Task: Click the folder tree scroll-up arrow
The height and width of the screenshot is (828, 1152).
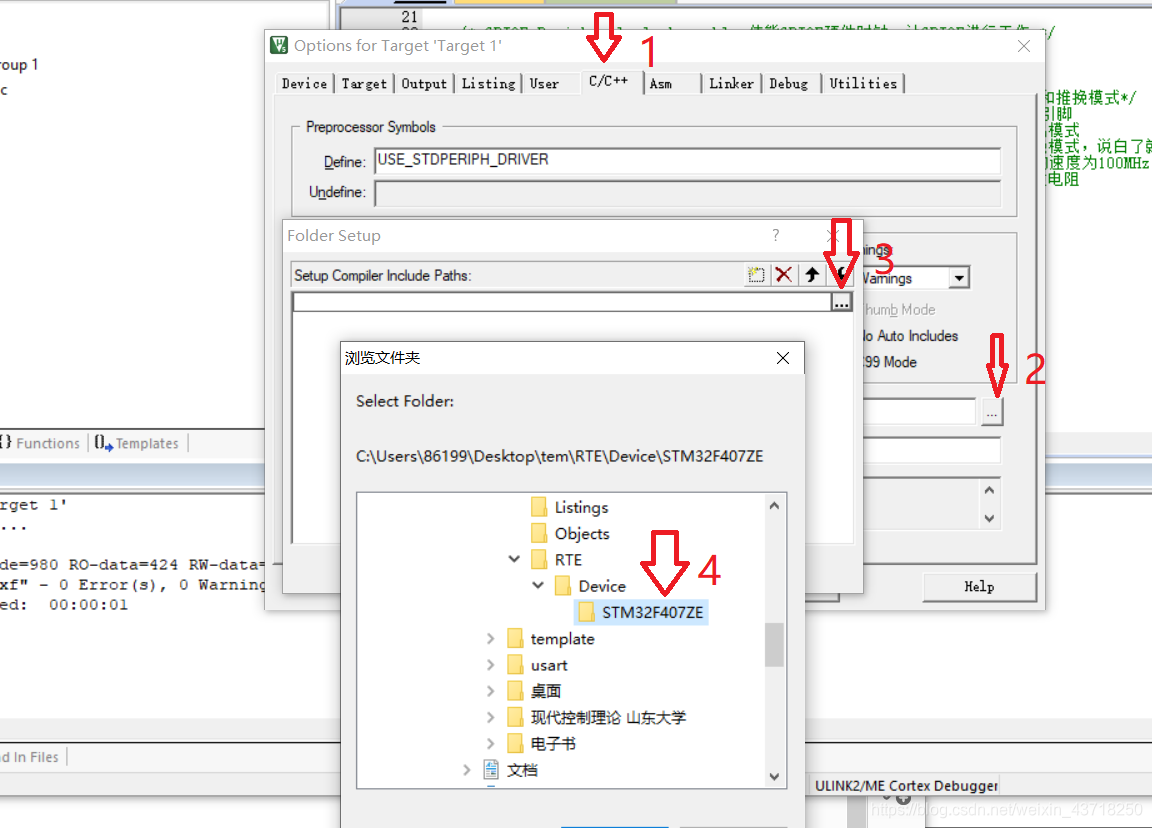Action: [x=774, y=505]
